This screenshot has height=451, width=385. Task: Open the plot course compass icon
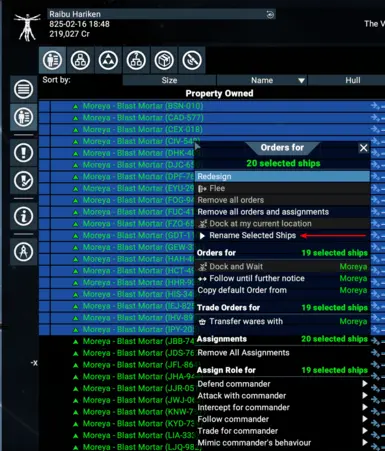[x=23, y=252]
